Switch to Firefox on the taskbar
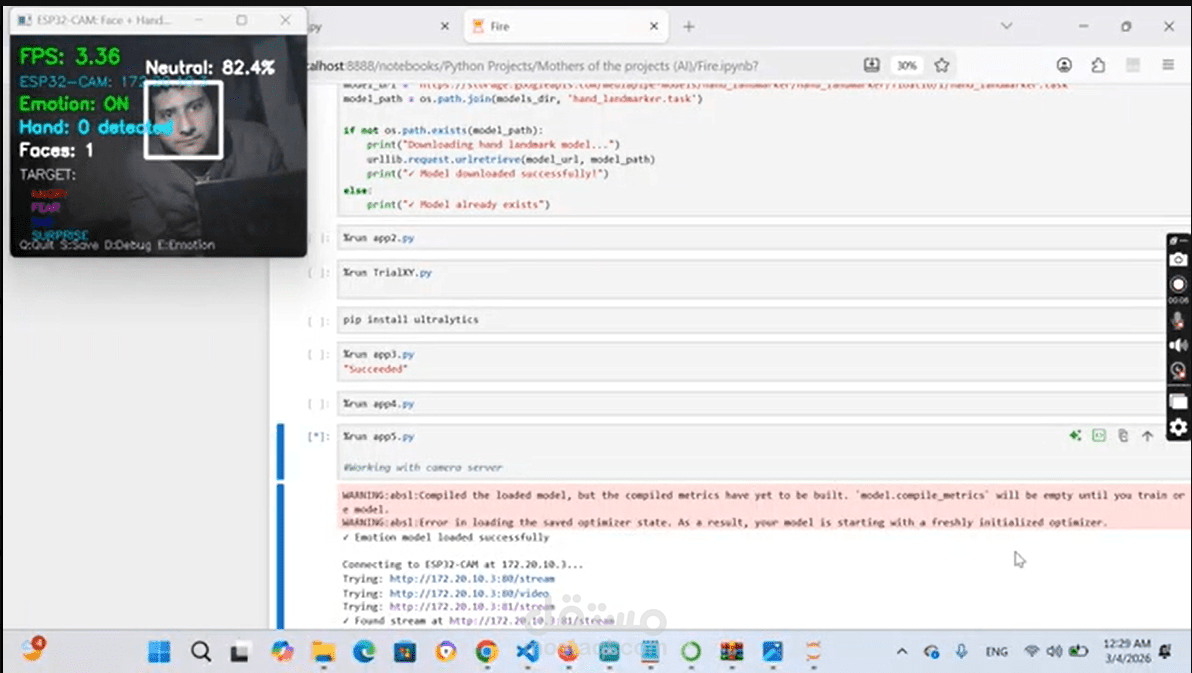Screen dimensions: 1192x673 (x=568, y=652)
